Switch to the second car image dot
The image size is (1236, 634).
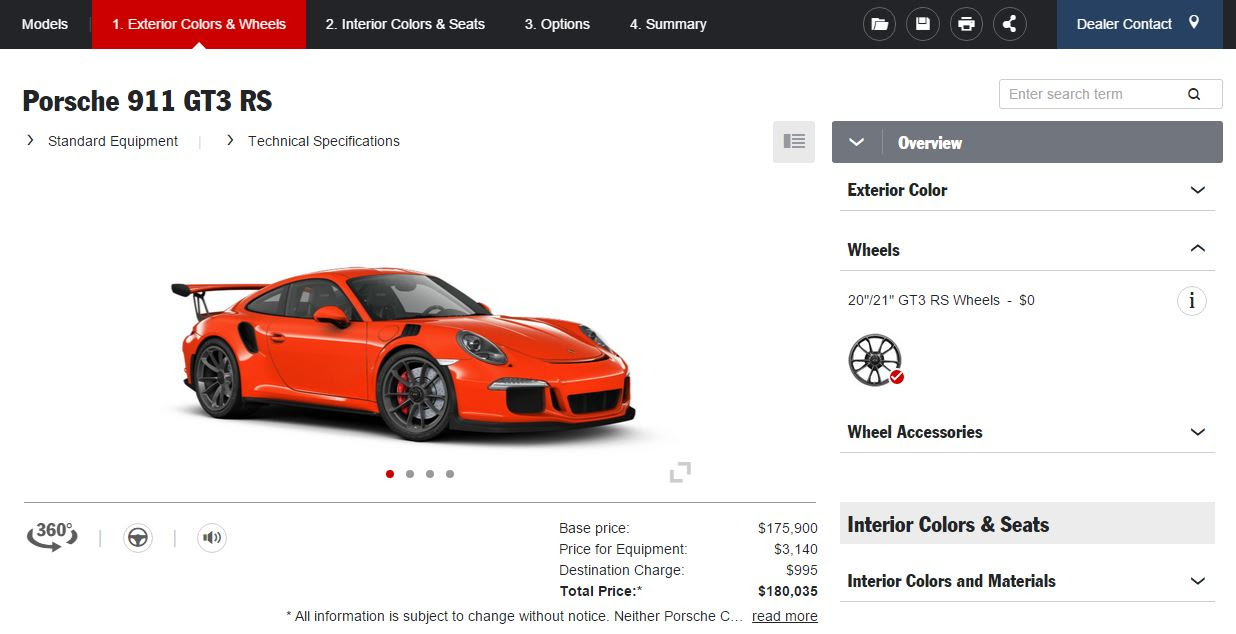(410, 474)
